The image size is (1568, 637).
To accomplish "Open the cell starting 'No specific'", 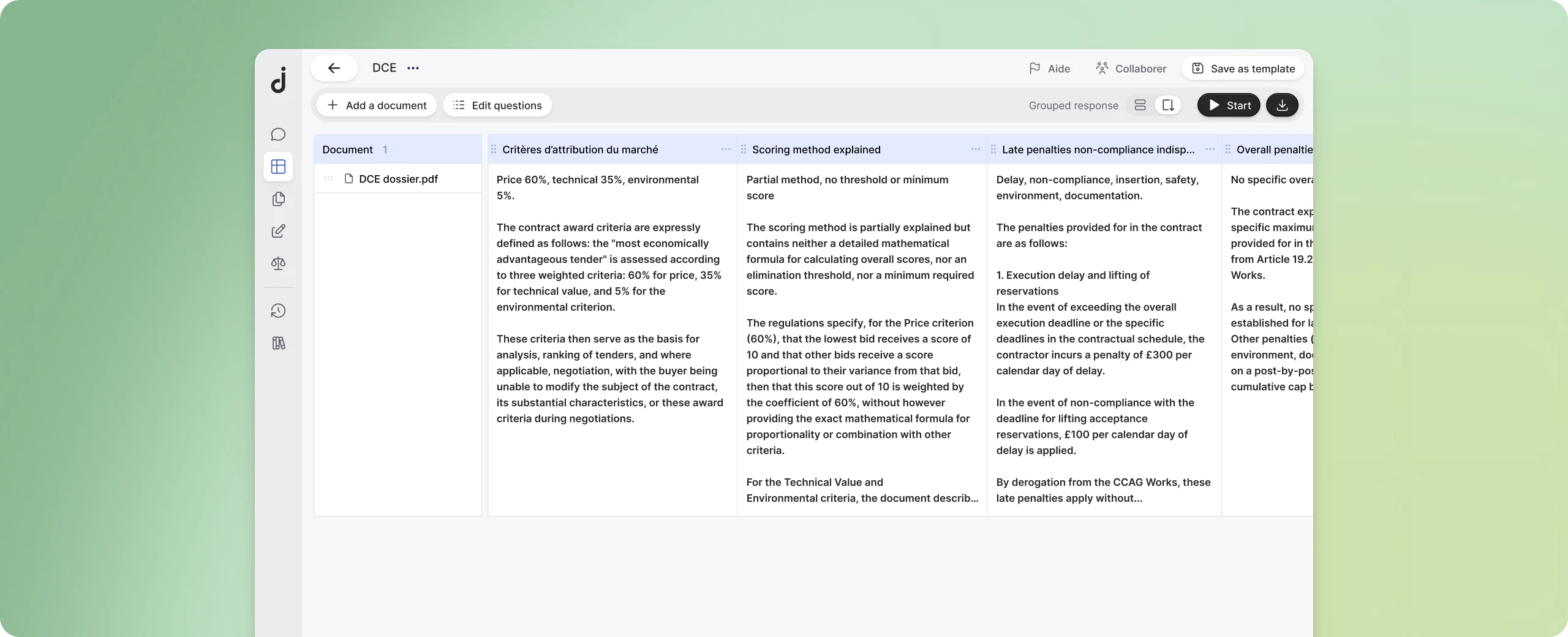I will tap(1268, 340).
